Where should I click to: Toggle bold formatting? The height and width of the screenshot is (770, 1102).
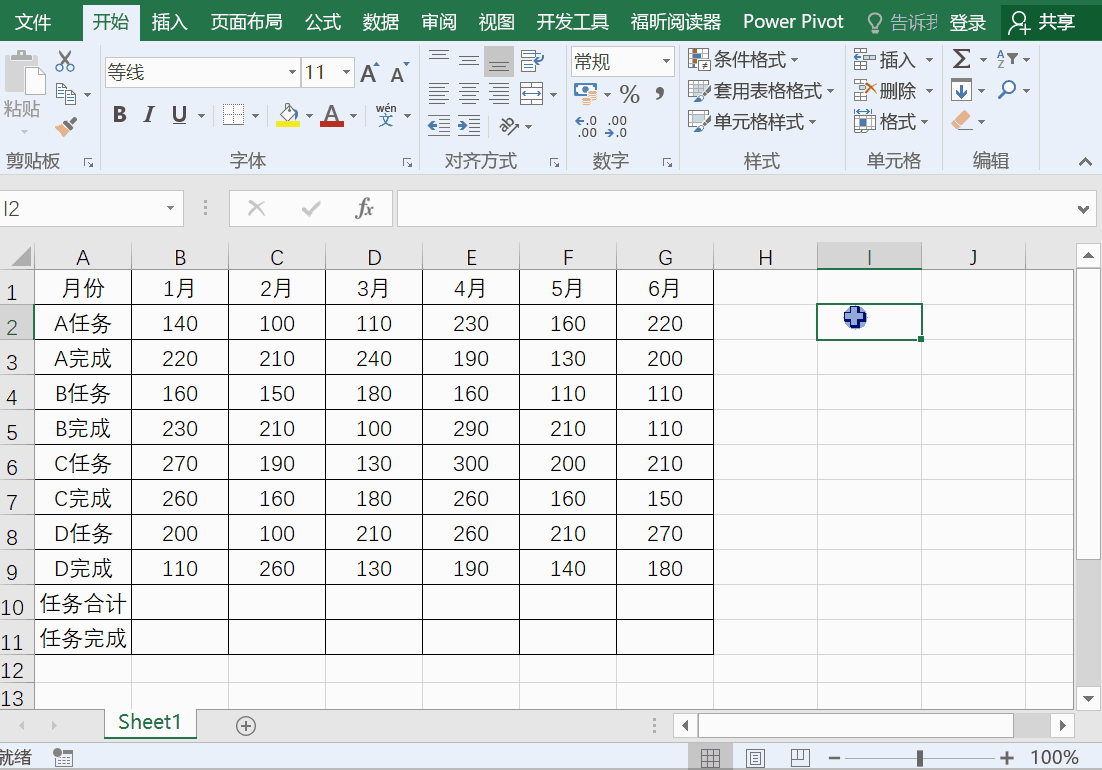[x=119, y=115]
